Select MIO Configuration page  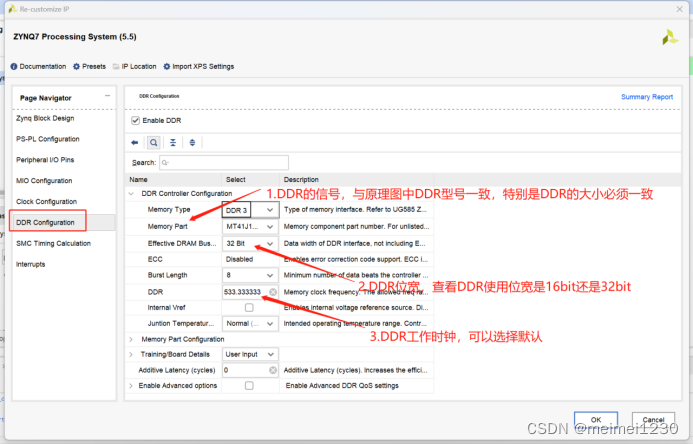(x=44, y=181)
